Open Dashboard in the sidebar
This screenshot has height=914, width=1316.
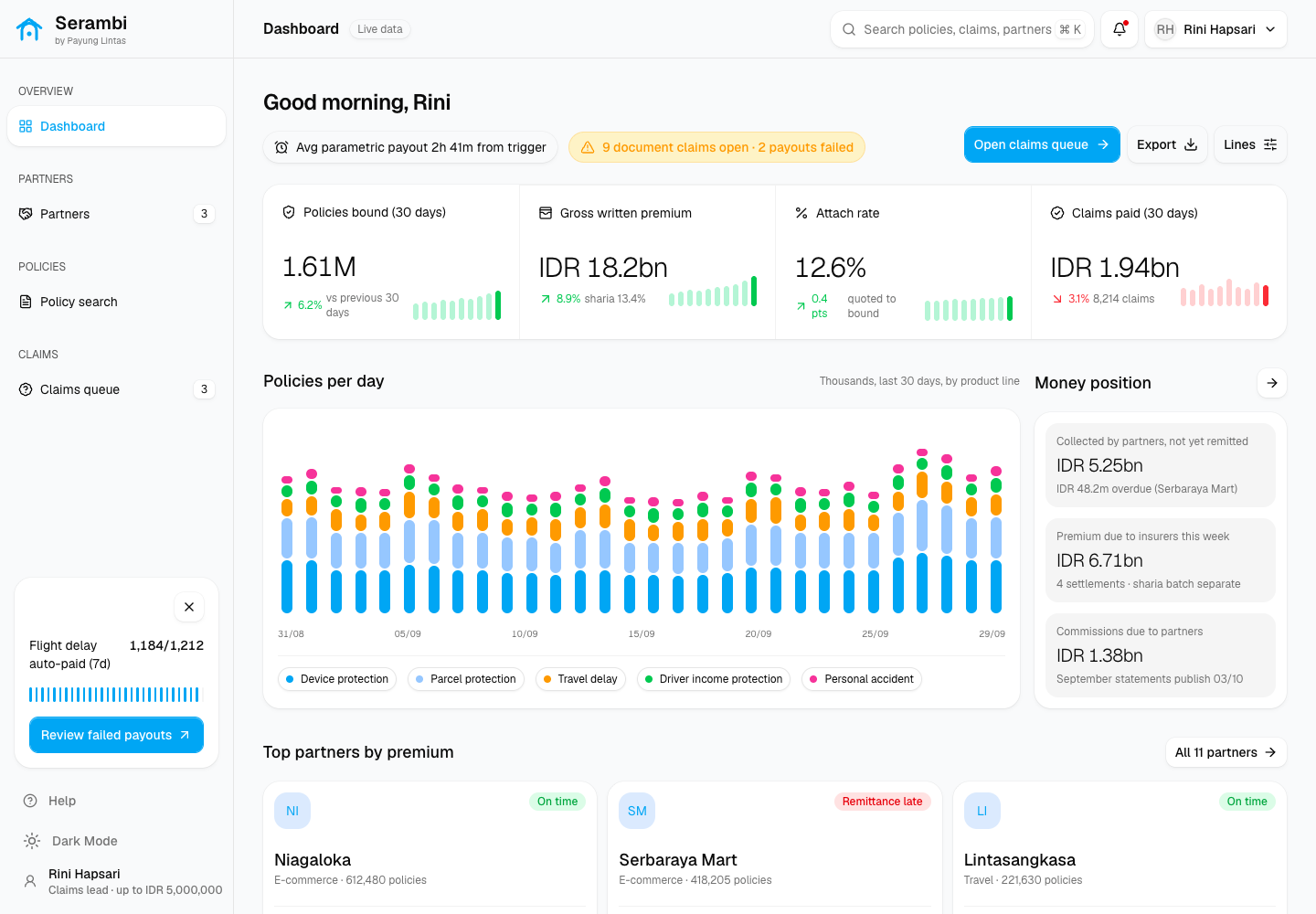tap(116, 126)
